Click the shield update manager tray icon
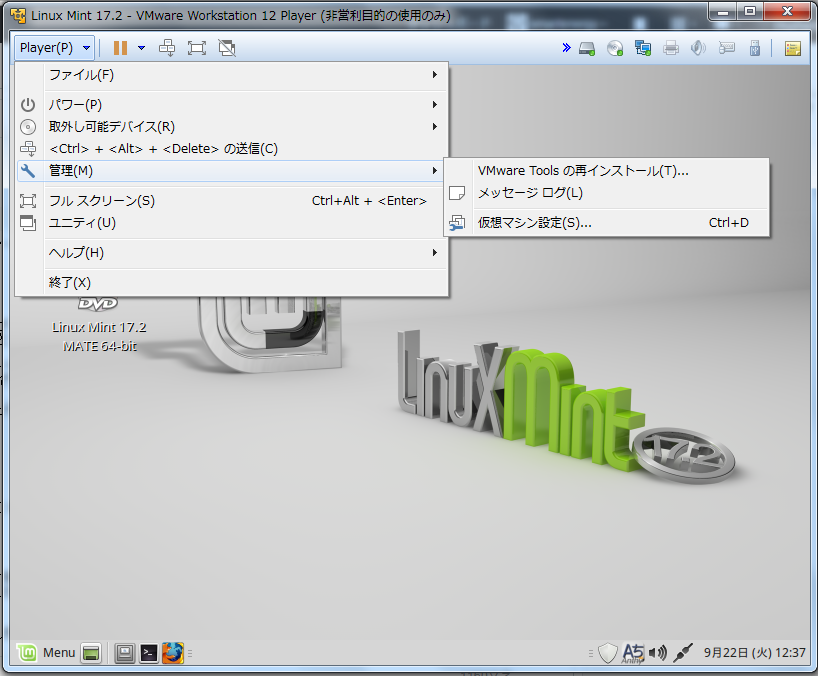 608,653
